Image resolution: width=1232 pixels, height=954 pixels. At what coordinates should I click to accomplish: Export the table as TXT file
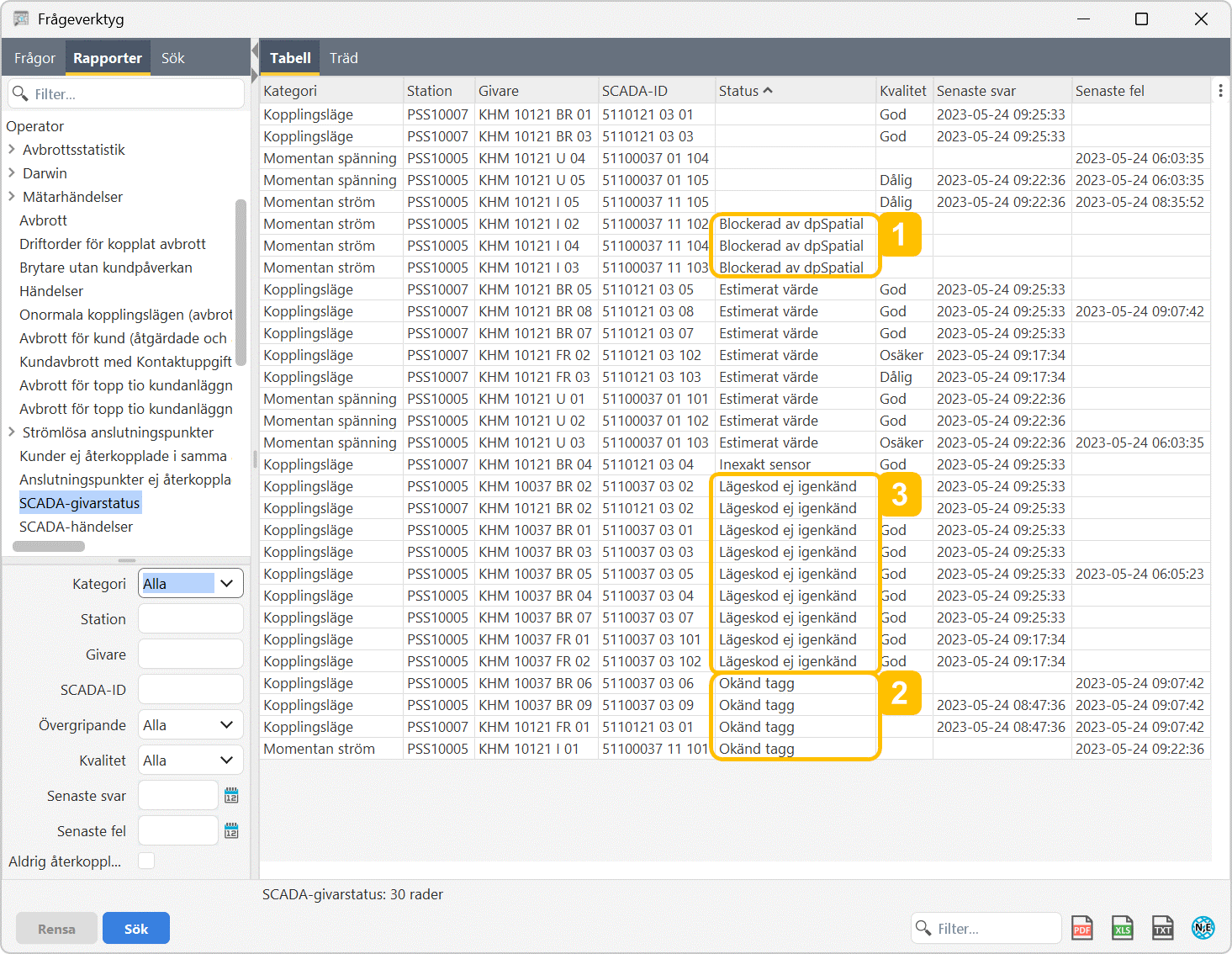coord(1162,928)
